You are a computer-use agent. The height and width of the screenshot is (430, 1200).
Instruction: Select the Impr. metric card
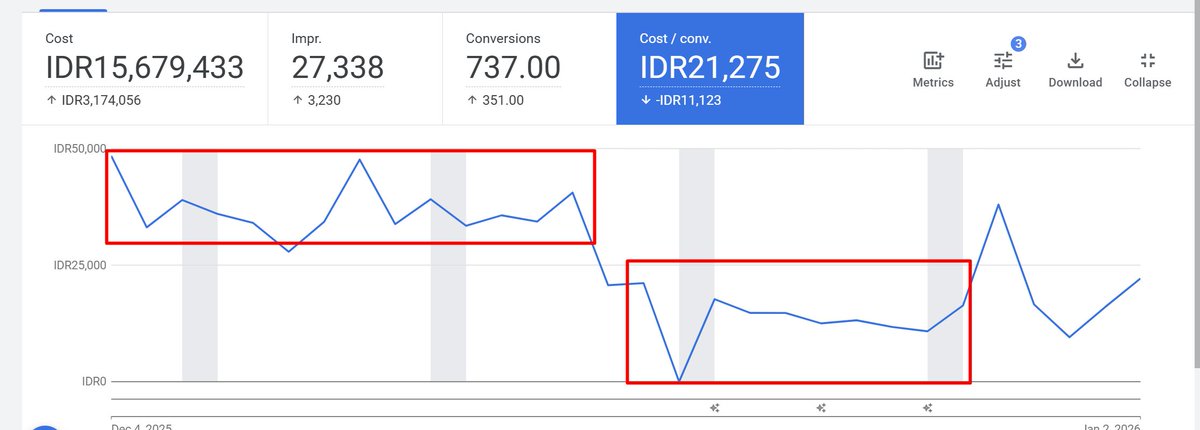355,69
